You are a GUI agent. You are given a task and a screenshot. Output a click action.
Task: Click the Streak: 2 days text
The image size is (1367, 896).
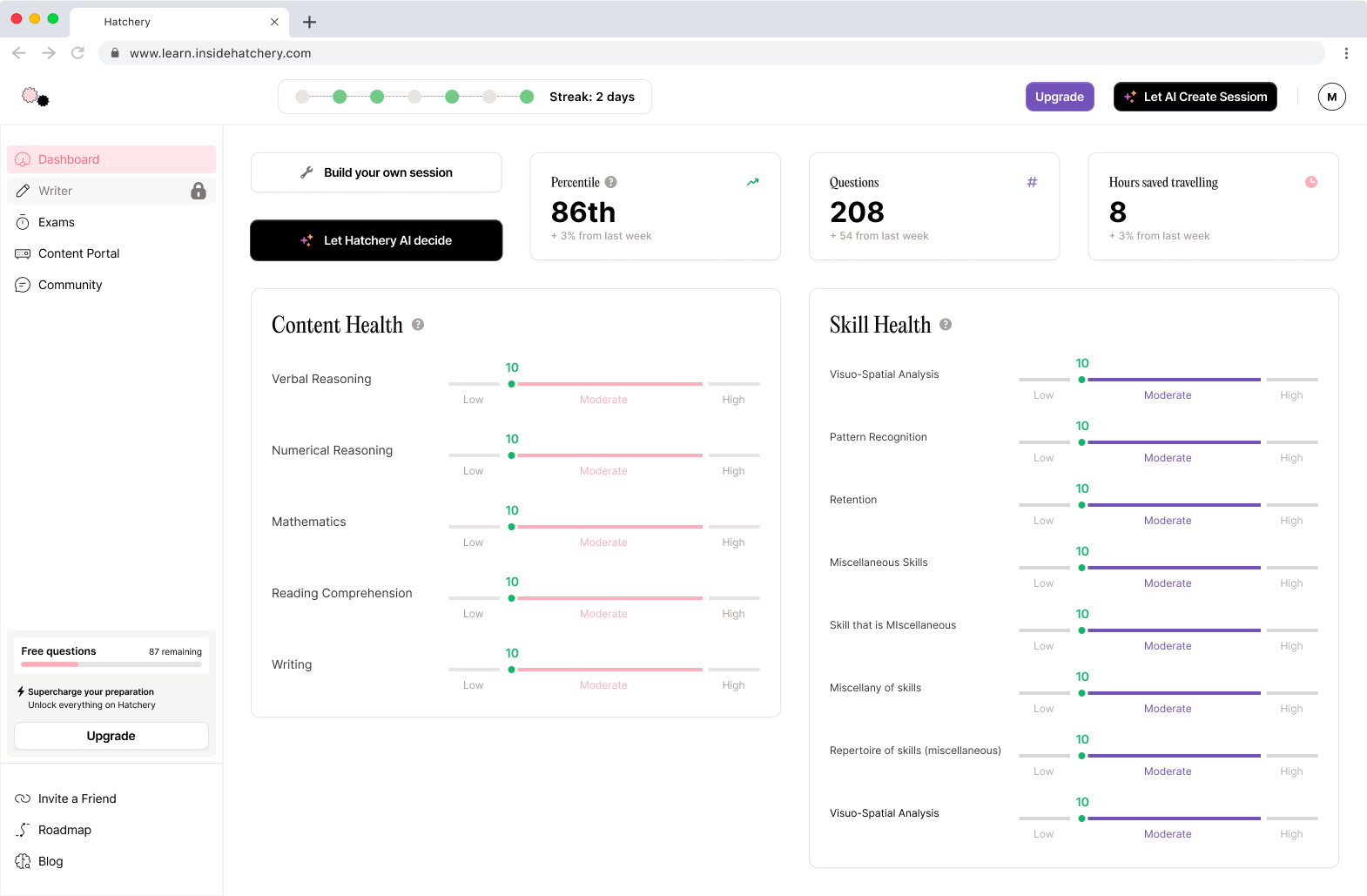click(x=592, y=97)
